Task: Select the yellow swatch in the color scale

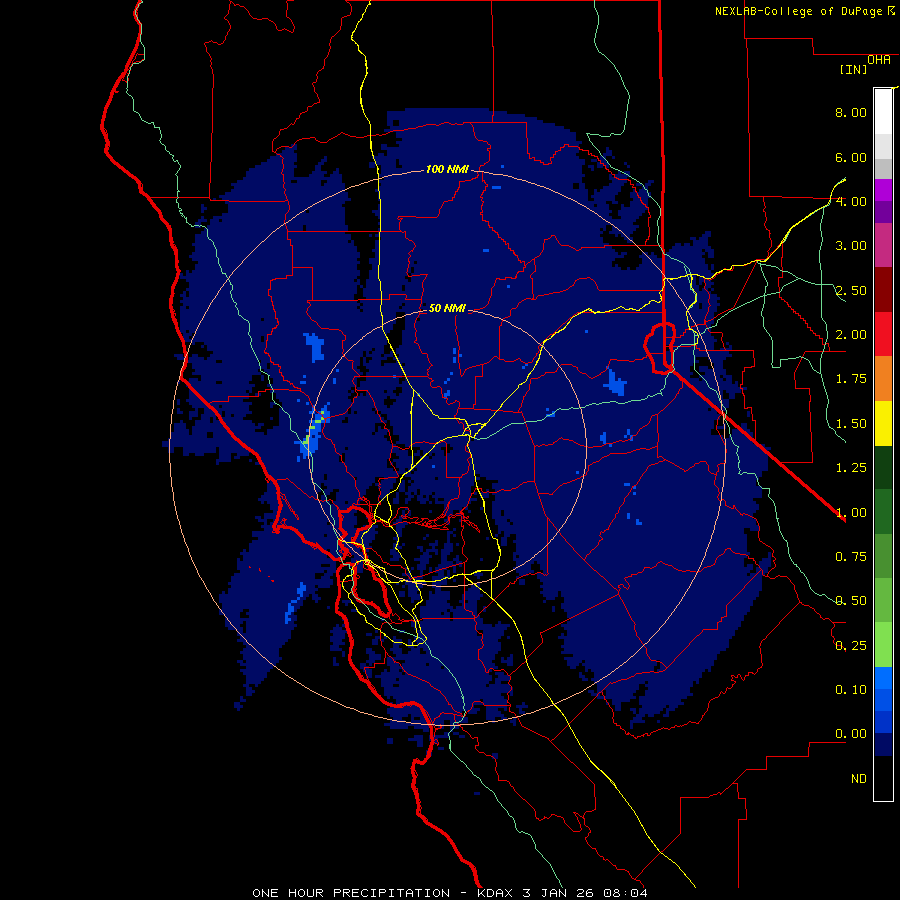Action: [x=883, y=423]
